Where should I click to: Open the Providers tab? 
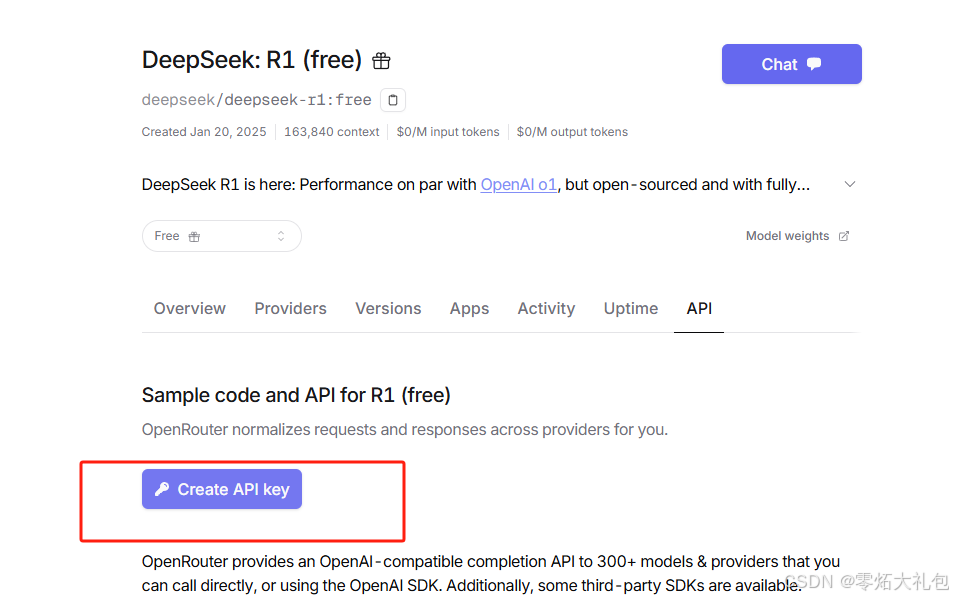coord(291,309)
